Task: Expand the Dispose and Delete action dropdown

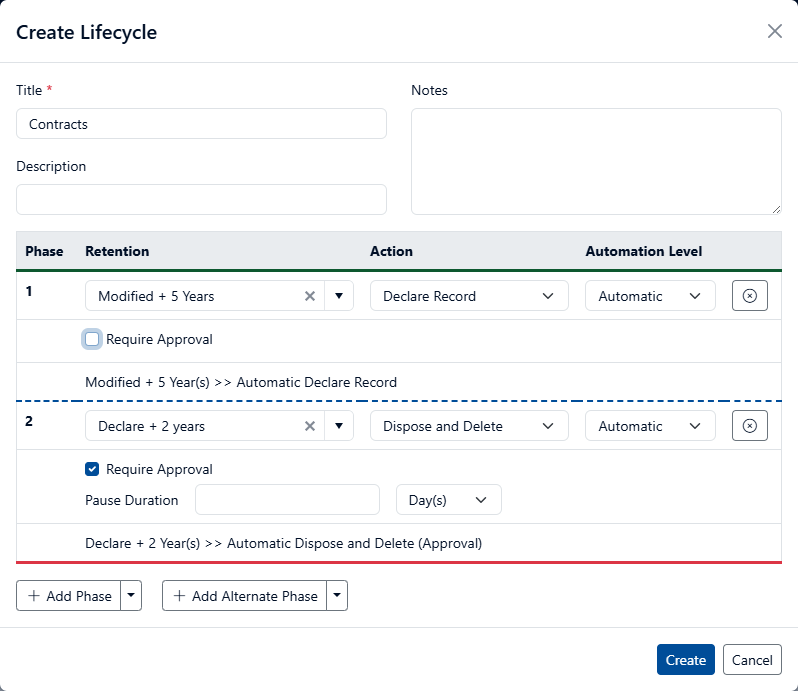Action: (468, 426)
